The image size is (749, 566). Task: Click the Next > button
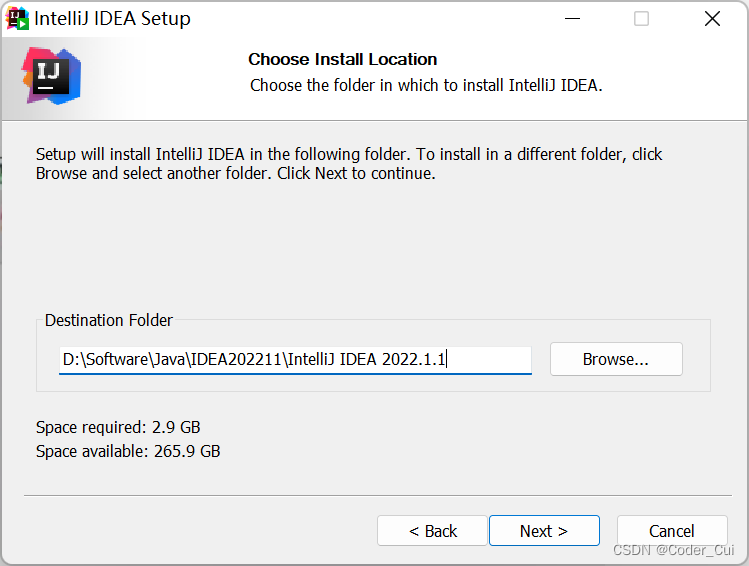pos(544,531)
